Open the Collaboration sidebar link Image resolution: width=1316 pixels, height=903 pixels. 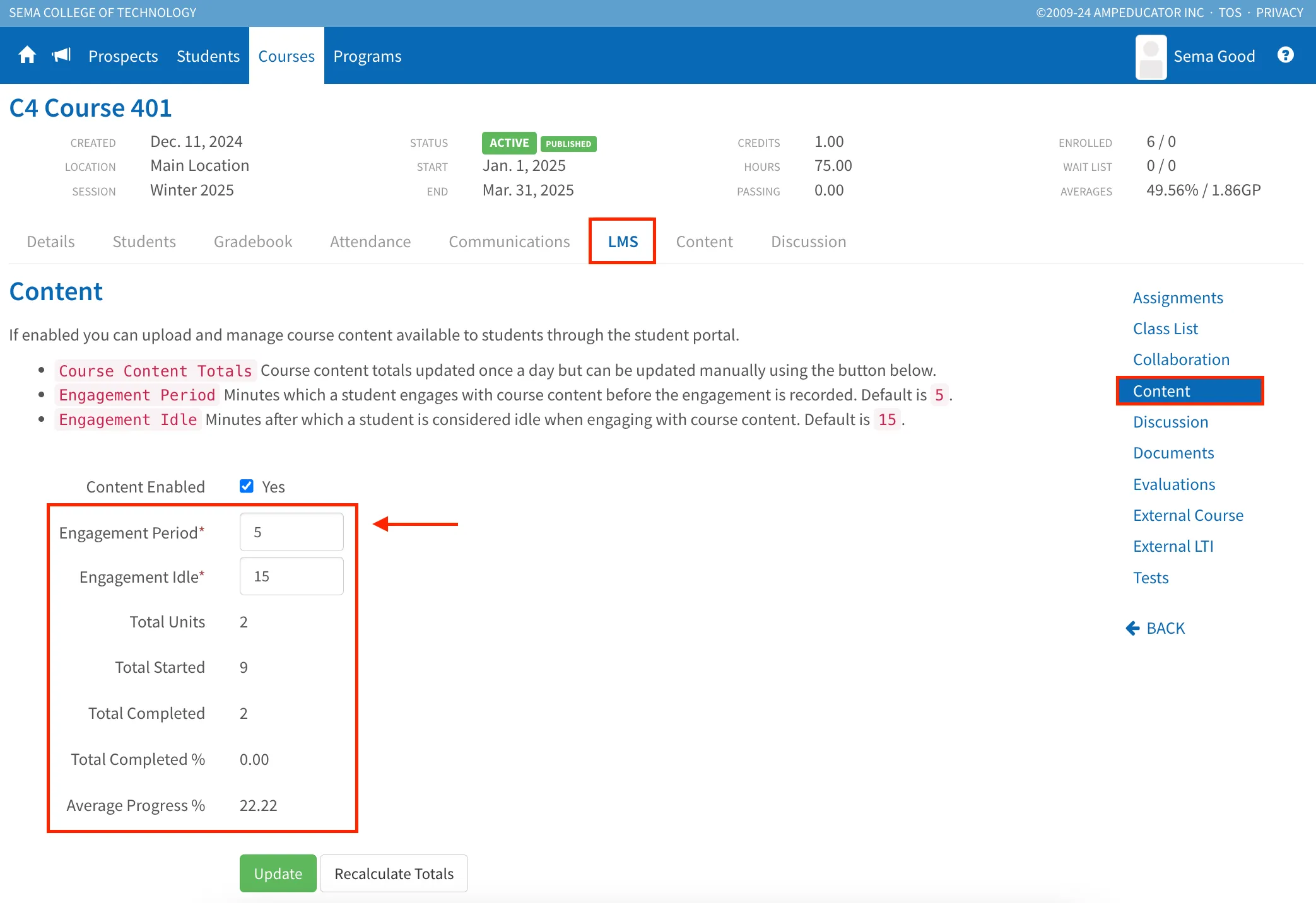coord(1181,359)
